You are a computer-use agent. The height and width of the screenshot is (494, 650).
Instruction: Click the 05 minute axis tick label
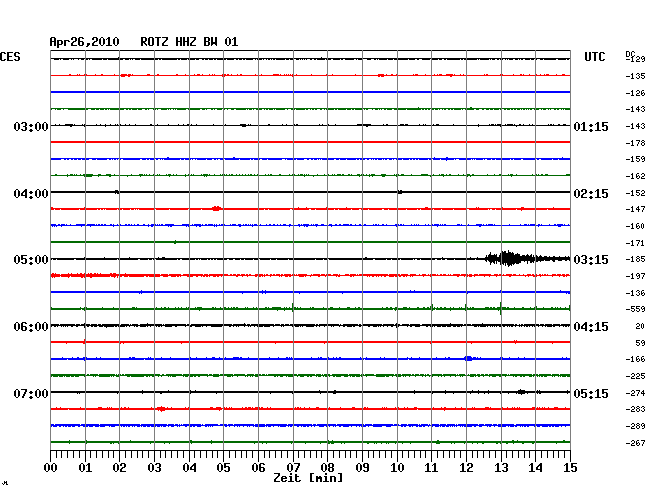223,468
